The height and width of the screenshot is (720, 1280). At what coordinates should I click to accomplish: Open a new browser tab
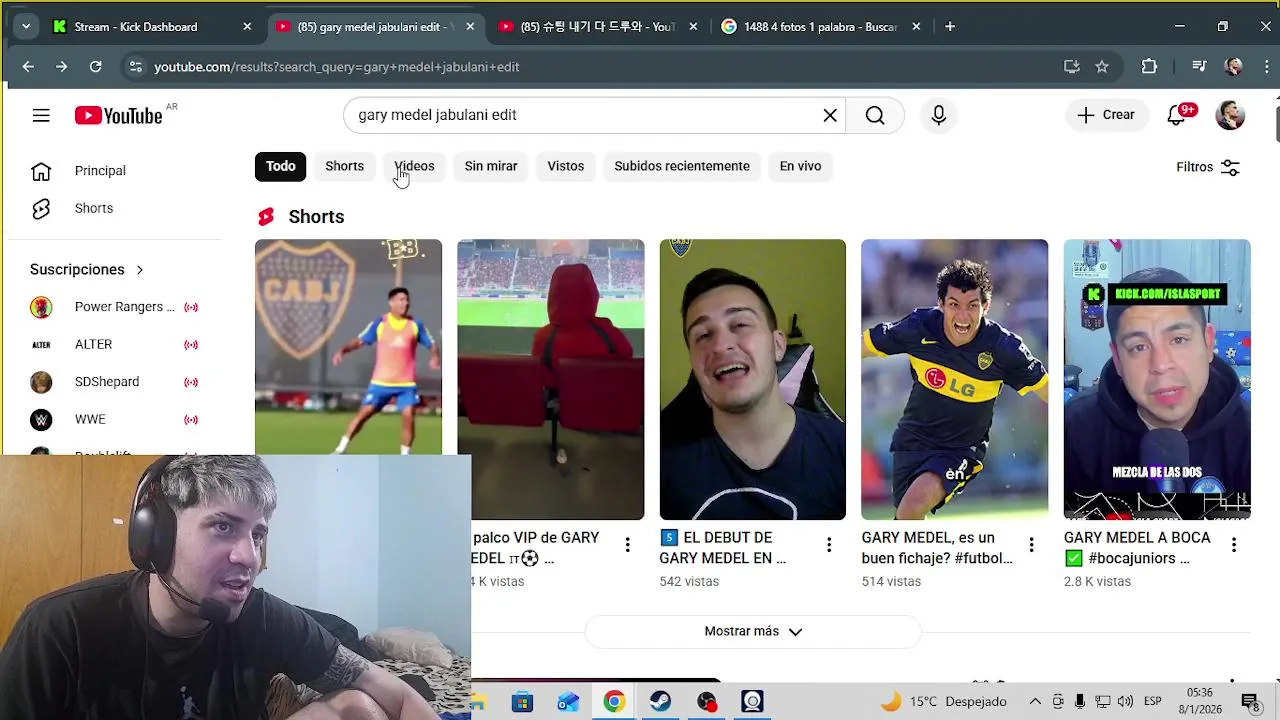tap(950, 27)
